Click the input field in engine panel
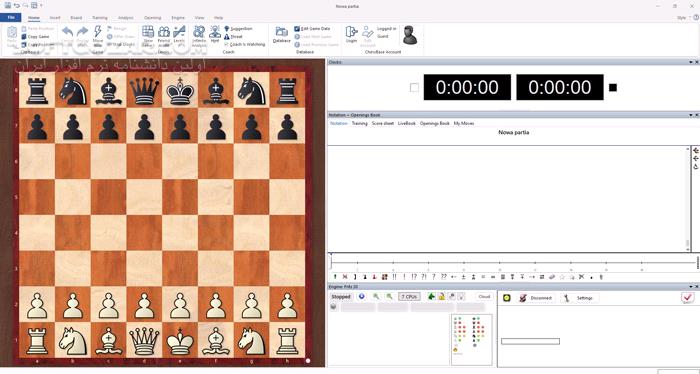The width and height of the screenshot is (700, 374). coord(530,341)
